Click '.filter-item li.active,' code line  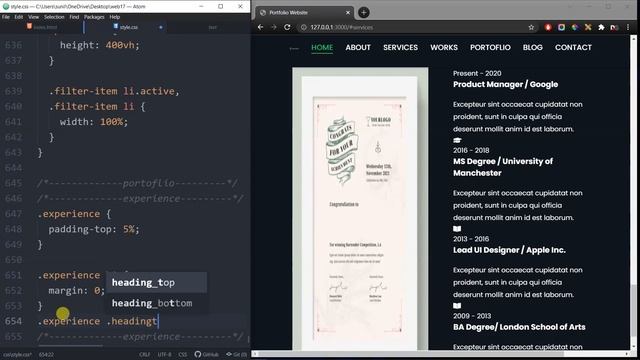point(114,91)
